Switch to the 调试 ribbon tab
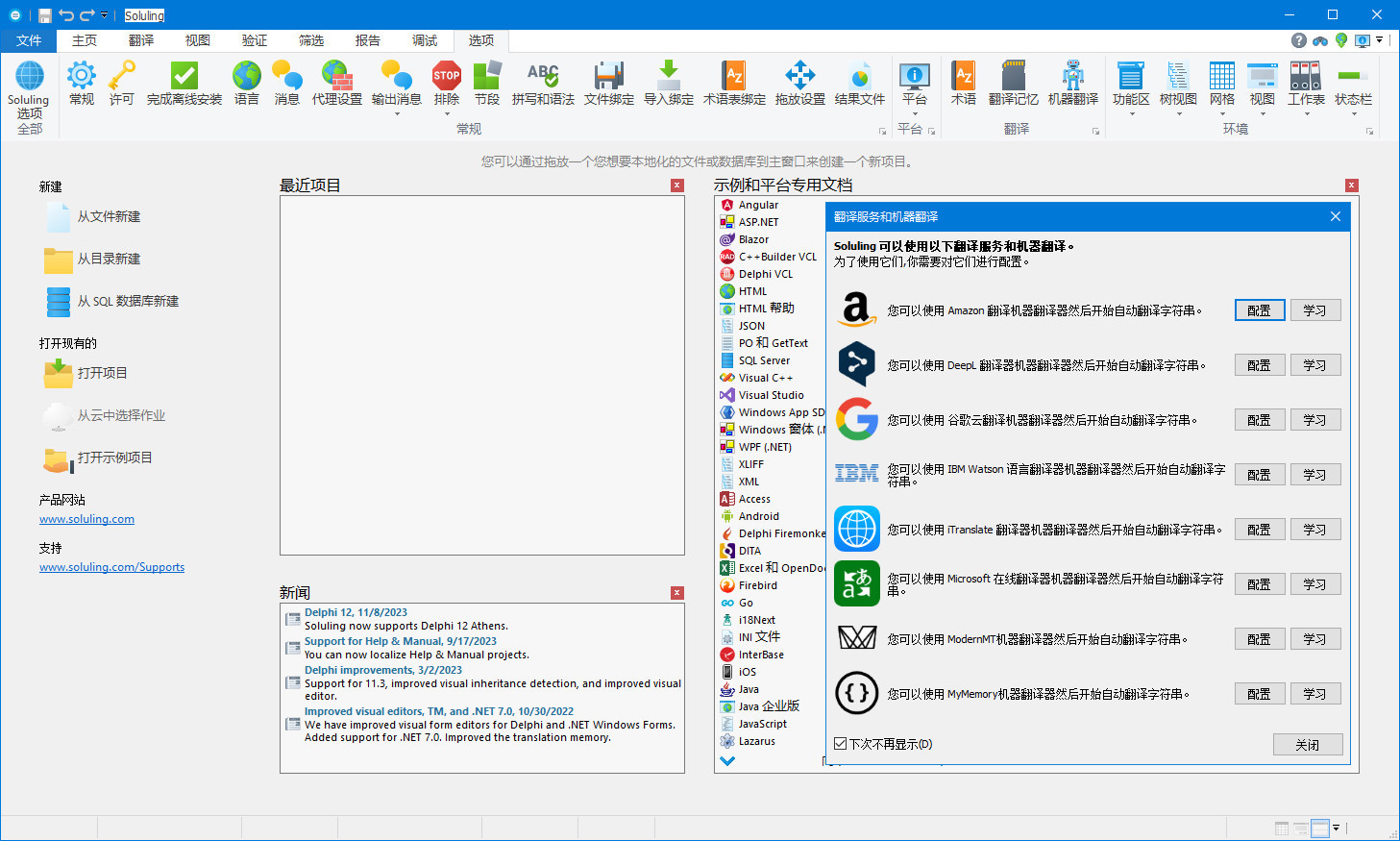 [425, 40]
